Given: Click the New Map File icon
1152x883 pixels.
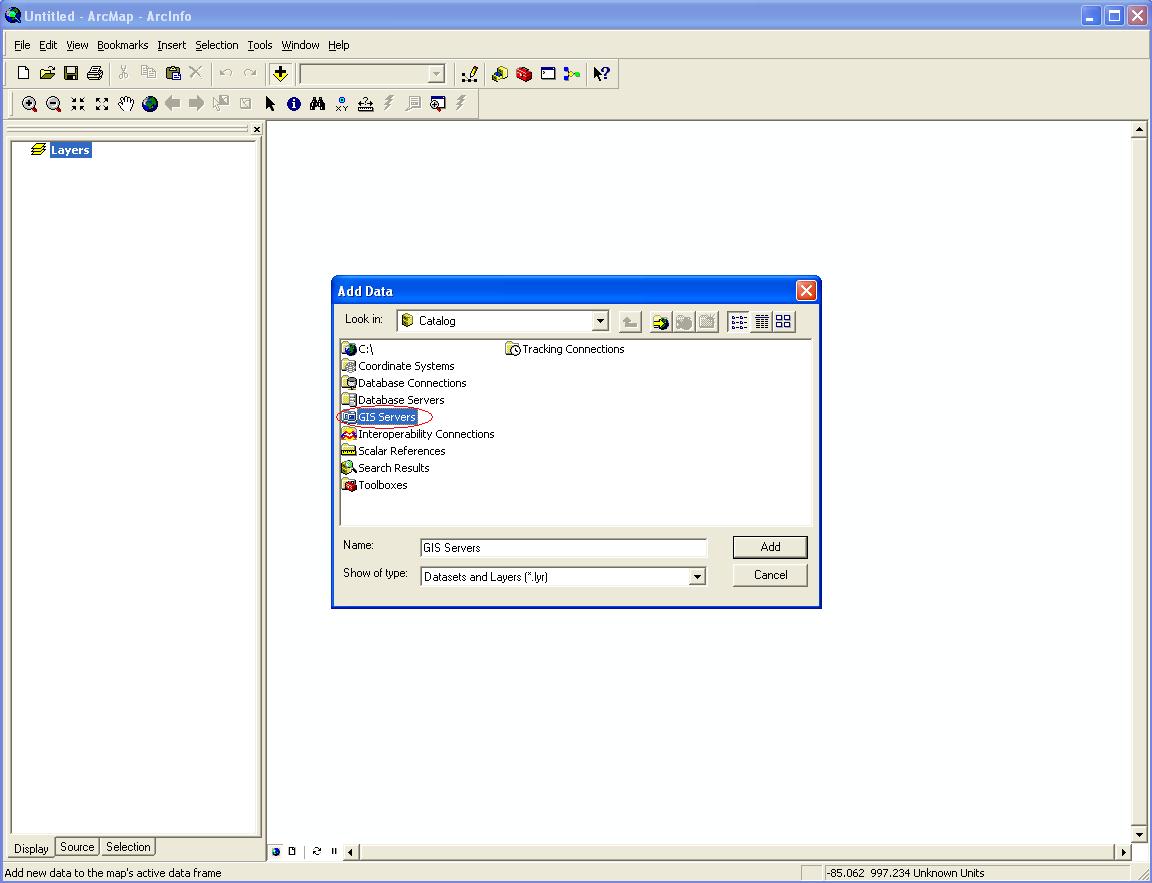Looking at the screenshot, I should (24, 73).
